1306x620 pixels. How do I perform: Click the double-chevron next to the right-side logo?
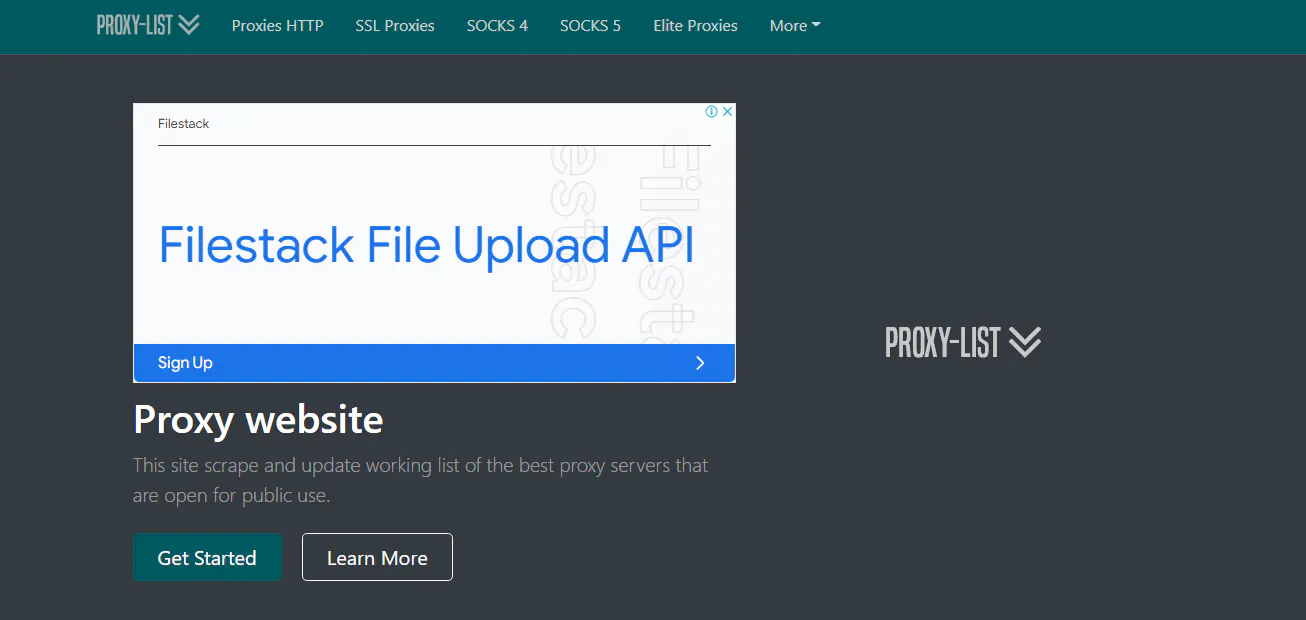click(x=1024, y=343)
